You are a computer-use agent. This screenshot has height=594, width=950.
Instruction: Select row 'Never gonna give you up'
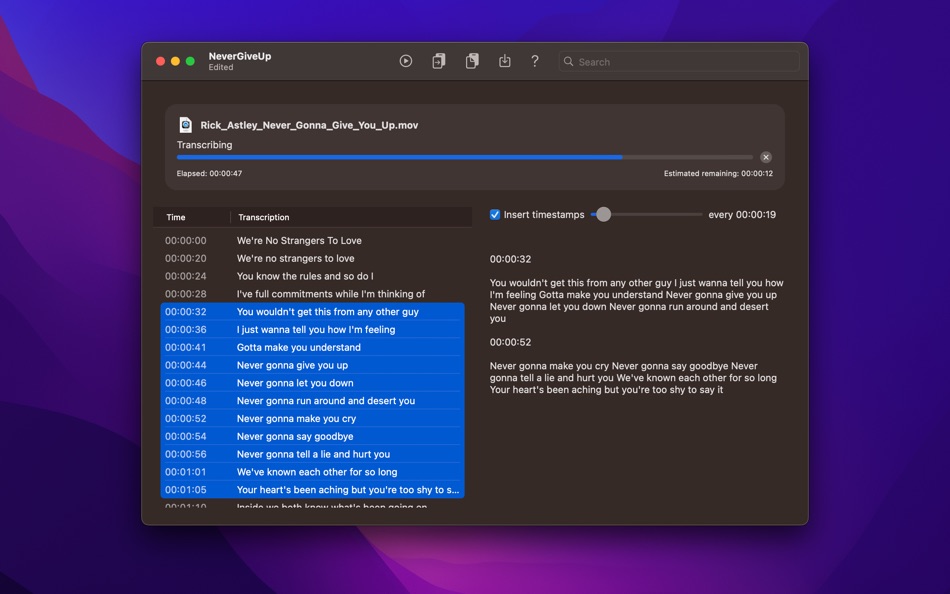[313, 365]
